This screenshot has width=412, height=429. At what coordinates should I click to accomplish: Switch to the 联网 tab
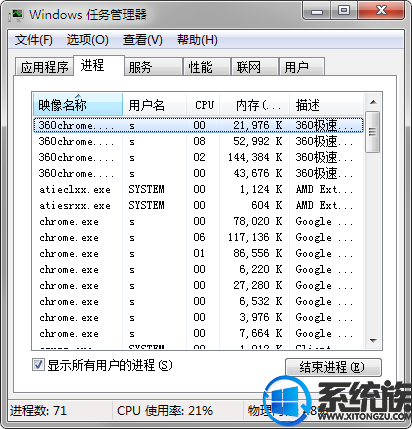pos(255,67)
